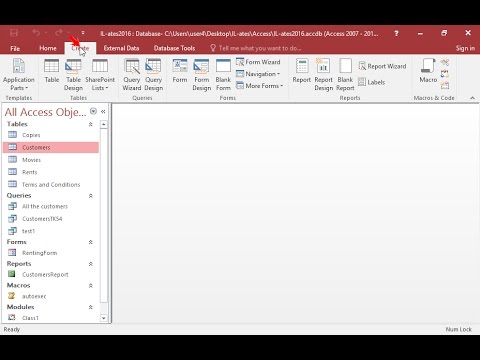Screen dimensions: 480x360
Task: Open Form Design view
Action: click(202, 75)
